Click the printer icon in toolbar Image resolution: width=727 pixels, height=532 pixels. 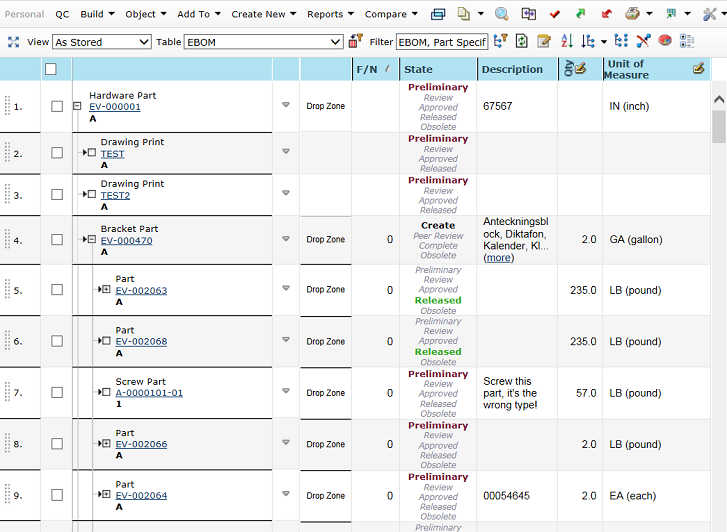632,14
